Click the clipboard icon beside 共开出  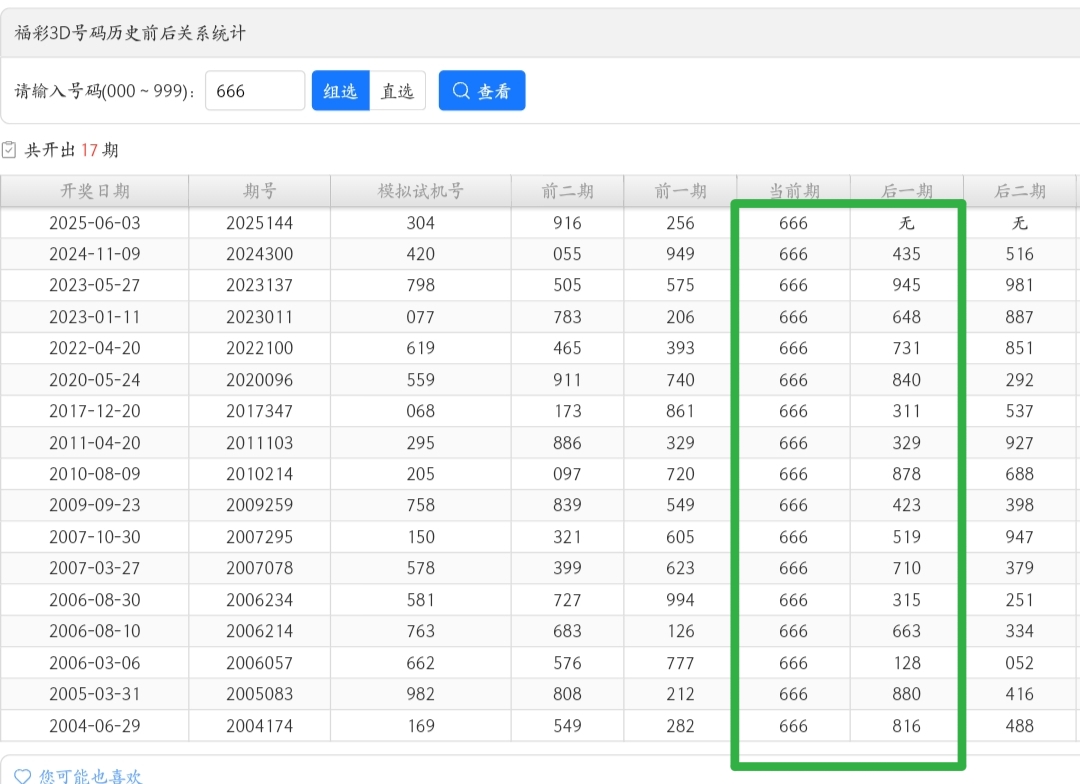pos(9,149)
